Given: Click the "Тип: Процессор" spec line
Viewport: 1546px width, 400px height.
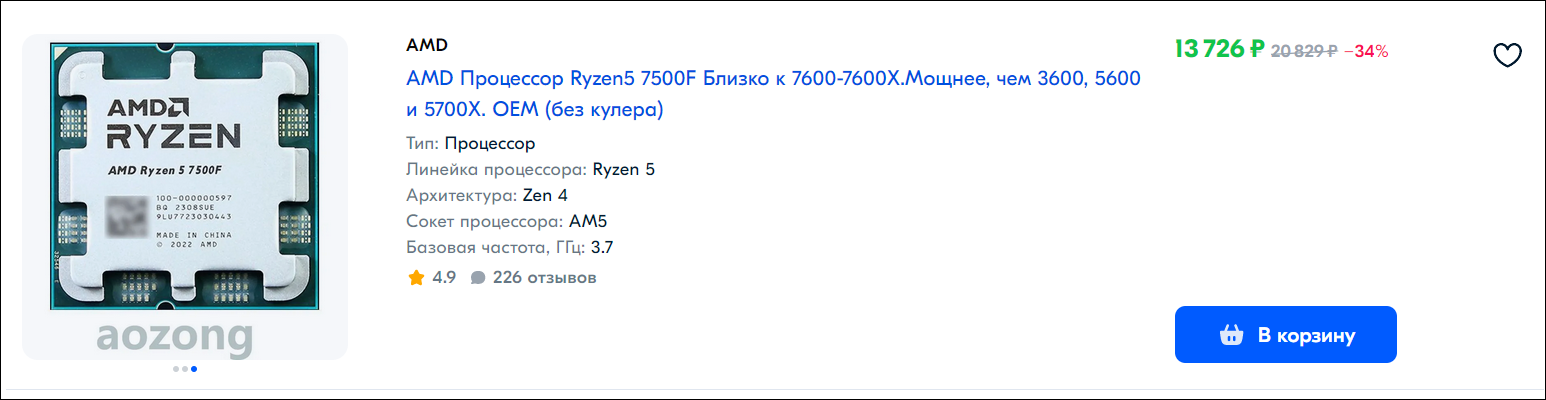Looking at the screenshot, I should click(471, 143).
